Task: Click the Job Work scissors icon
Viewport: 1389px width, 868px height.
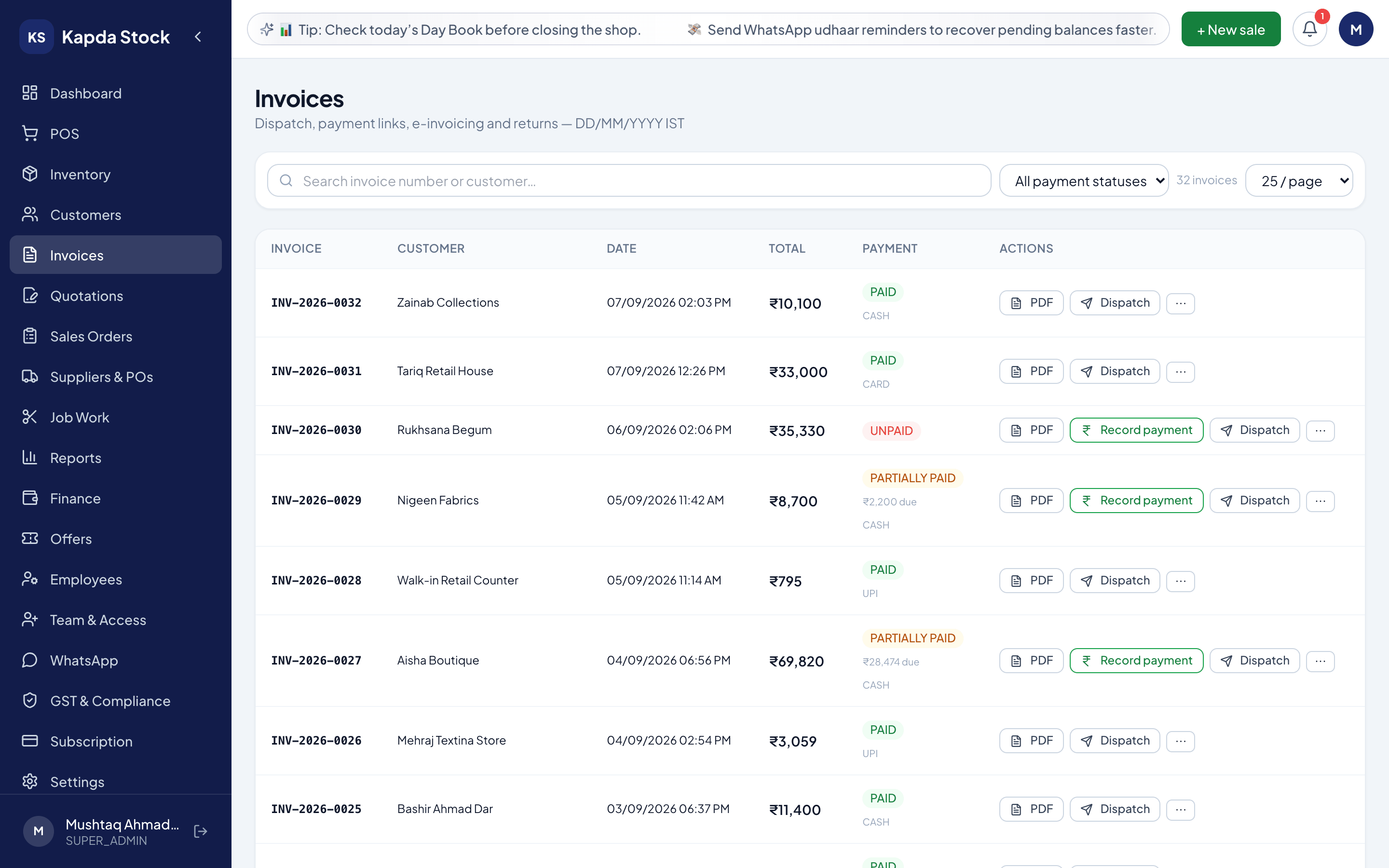Action: [30, 417]
